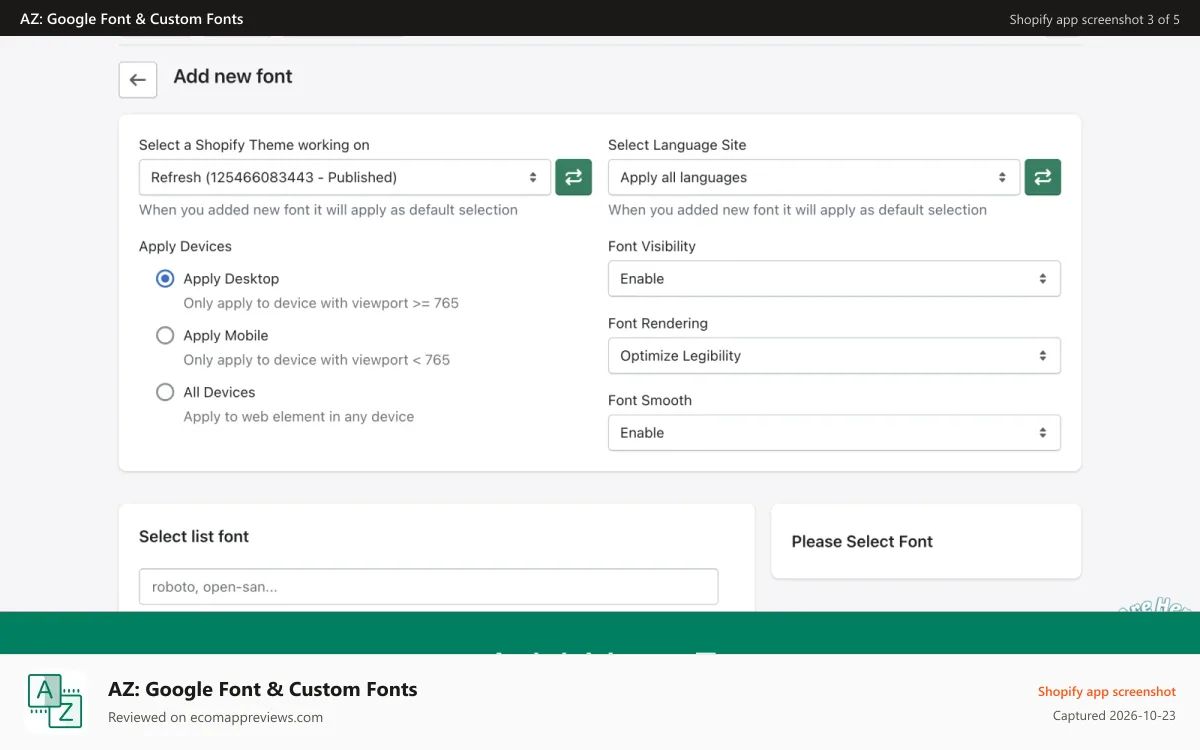Open Shopify Theme dropdown showing Refresh

345,177
